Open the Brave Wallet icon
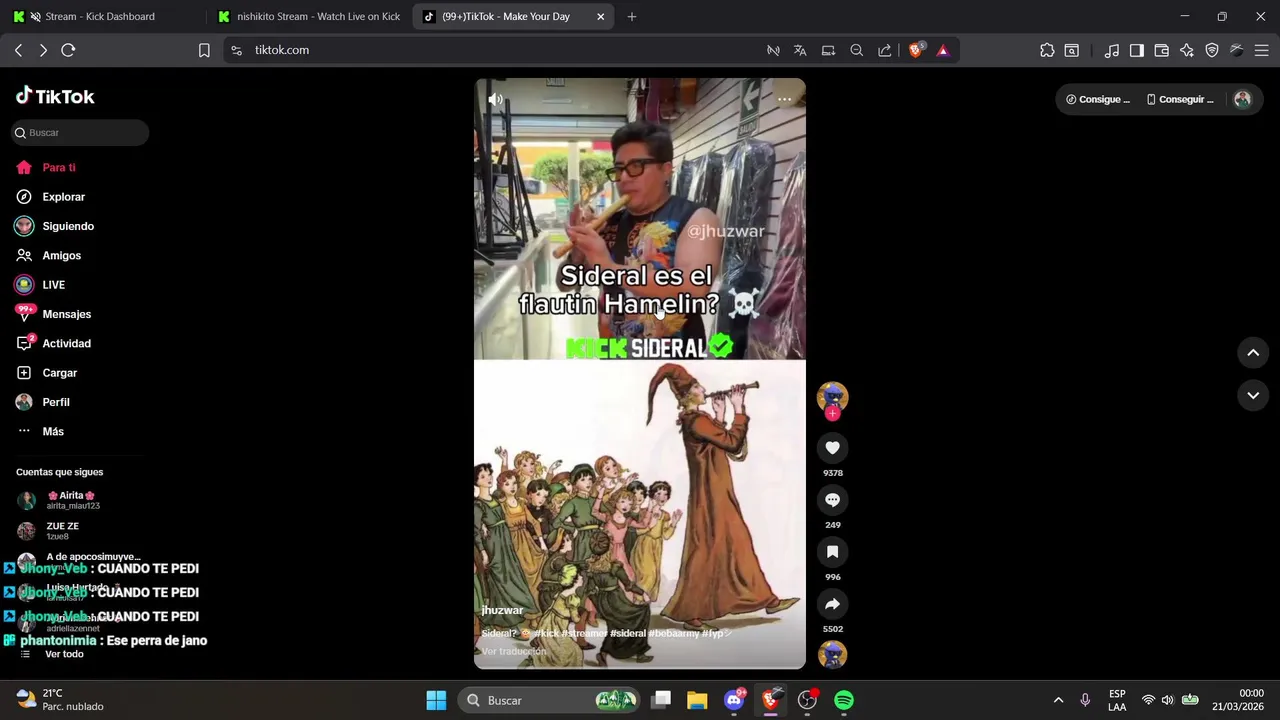The height and width of the screenshot is (720, 1280). (1162, 50)
